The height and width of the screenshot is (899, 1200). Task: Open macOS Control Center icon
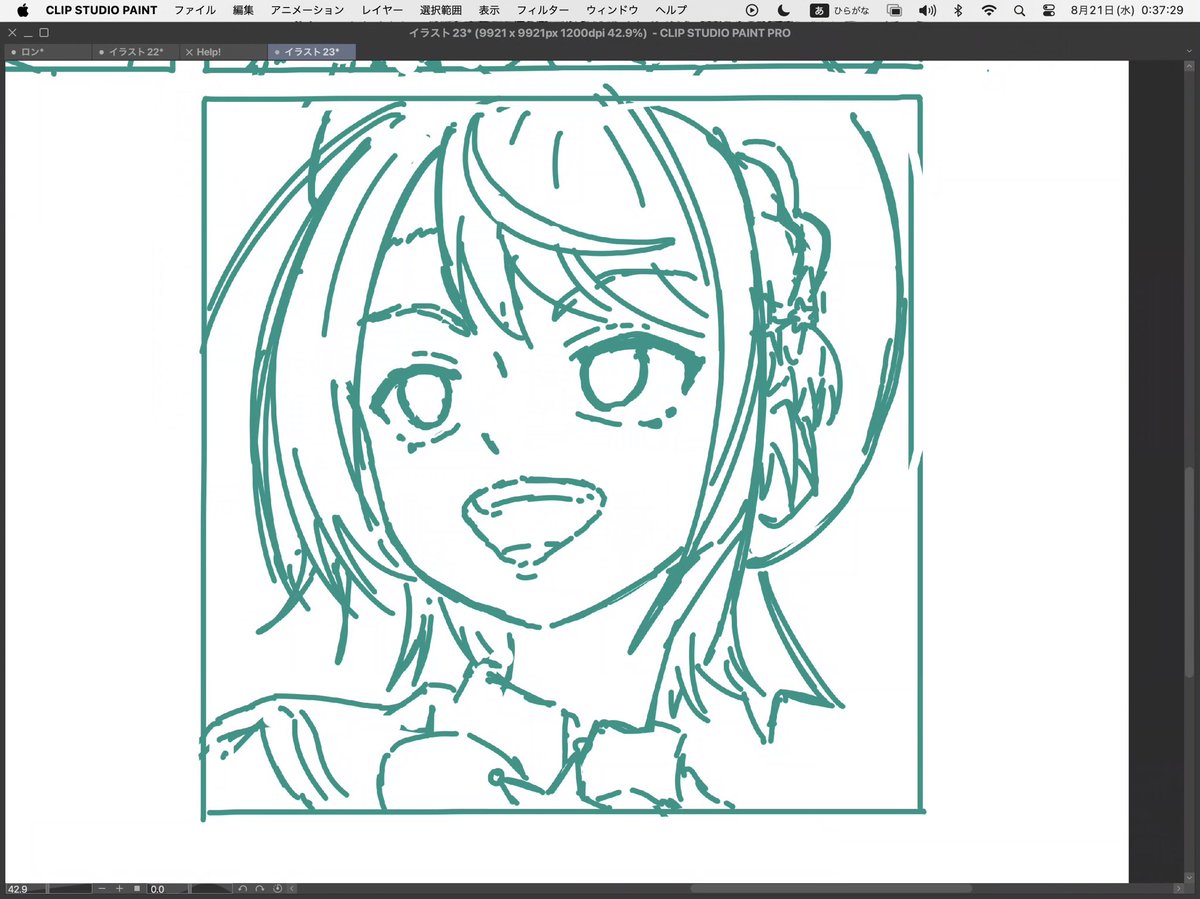[1048, 10]
